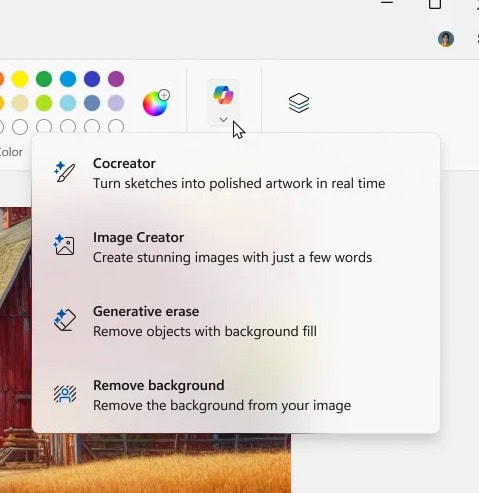Click the Generative erase eraser icon
This screenshot has width=479, height=493.
pos(64,320)
